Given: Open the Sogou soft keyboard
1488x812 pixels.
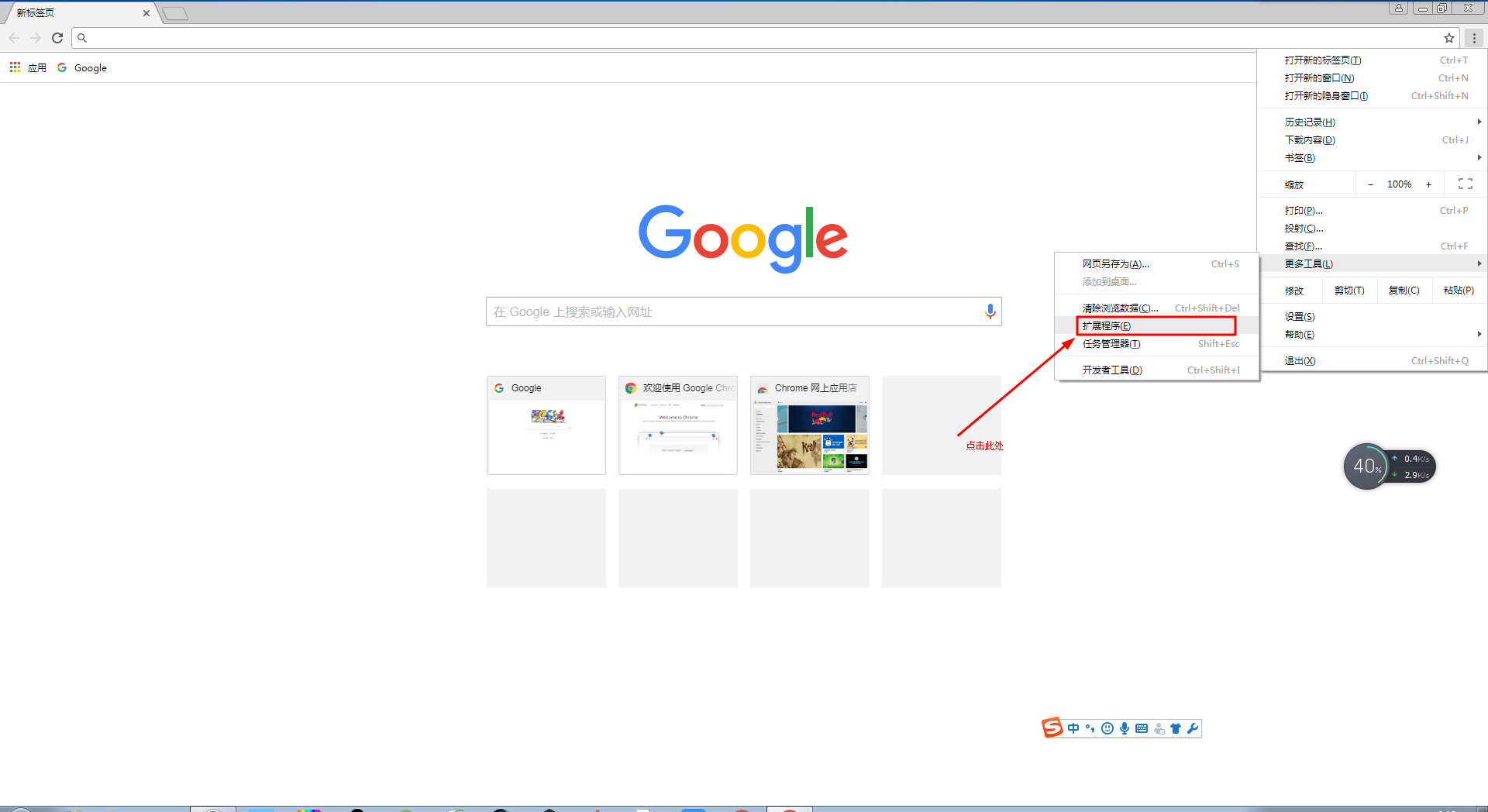Looking at the screenshot, I should point(1142,728).
